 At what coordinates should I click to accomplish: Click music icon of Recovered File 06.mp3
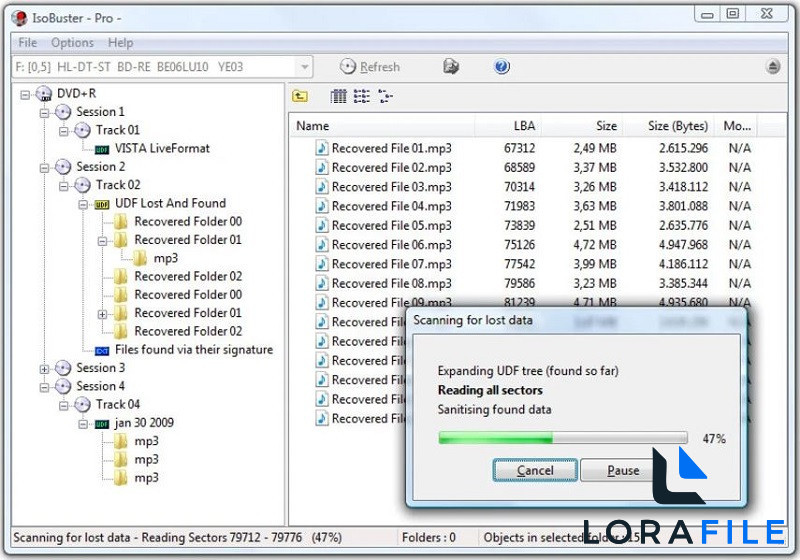click(321, 245)
